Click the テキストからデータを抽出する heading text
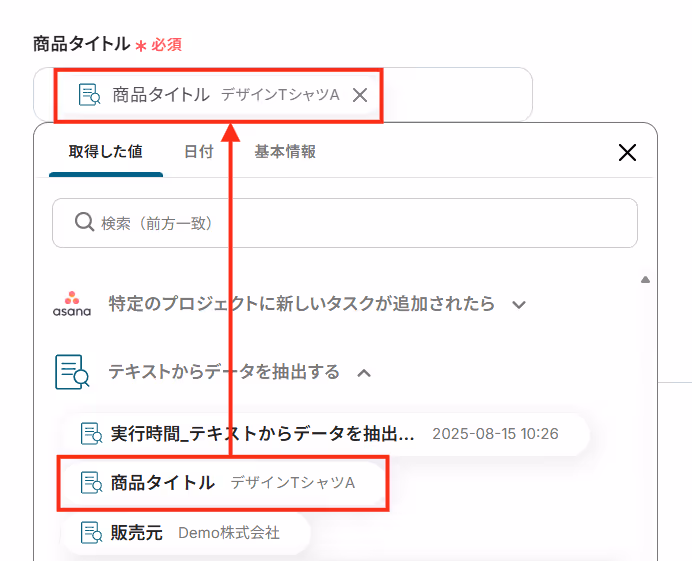 224,372
